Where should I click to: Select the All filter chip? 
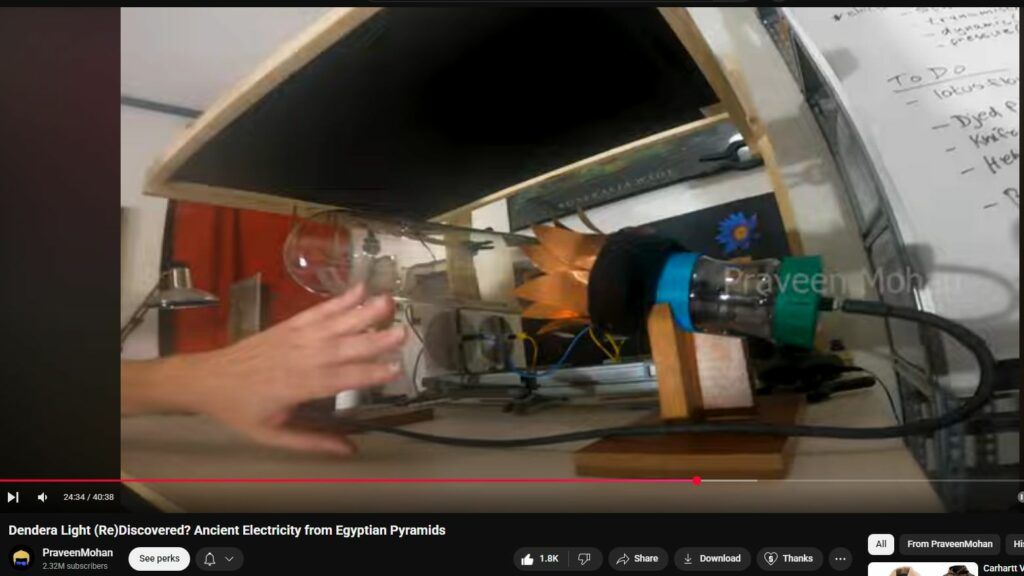tap(881, 544)
